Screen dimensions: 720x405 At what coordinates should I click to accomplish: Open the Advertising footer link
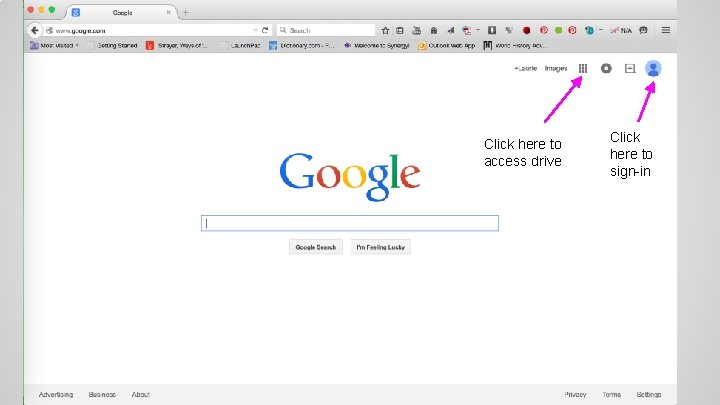(x=56, y=394)
